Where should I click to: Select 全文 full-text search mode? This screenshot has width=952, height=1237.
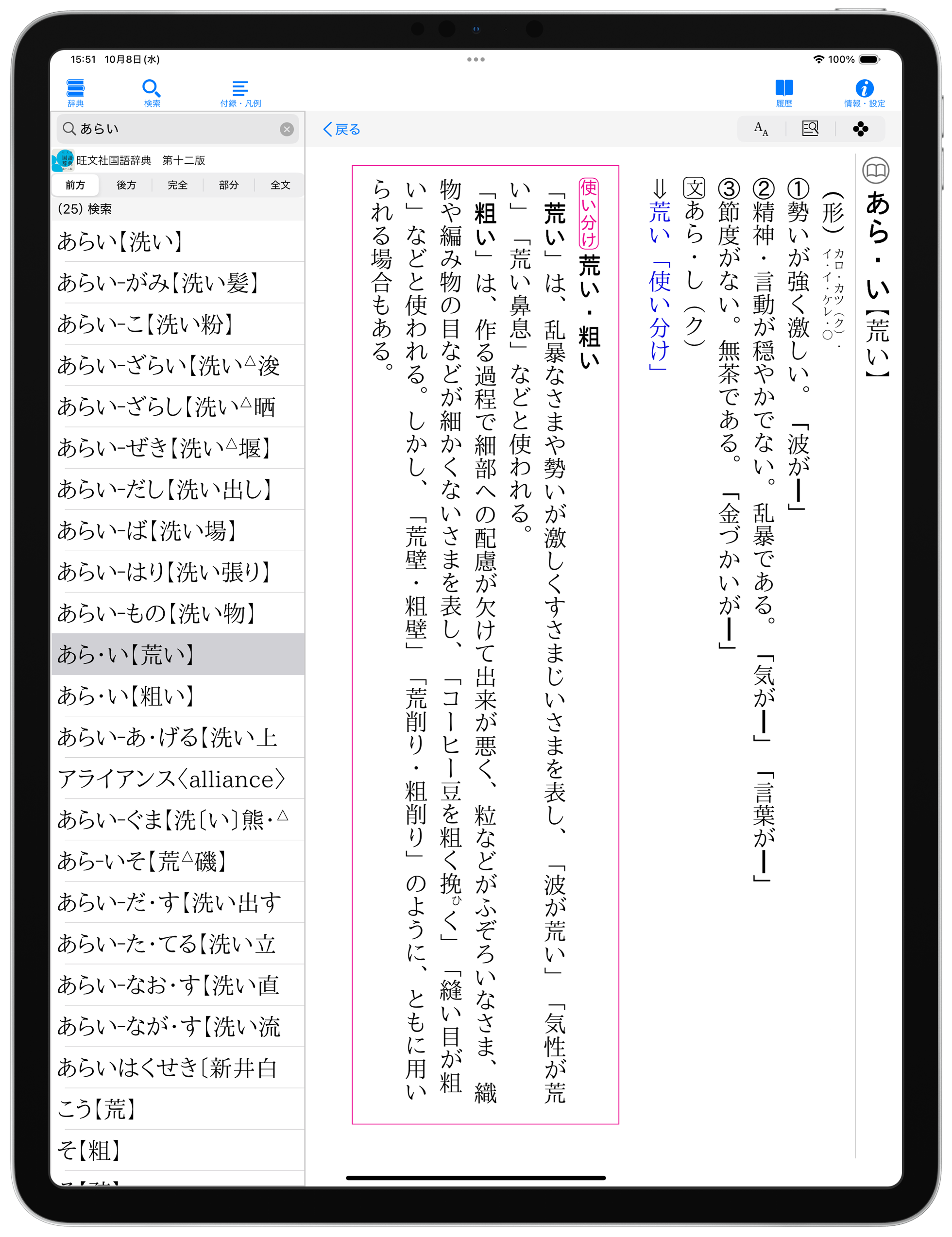pos(280,185)
